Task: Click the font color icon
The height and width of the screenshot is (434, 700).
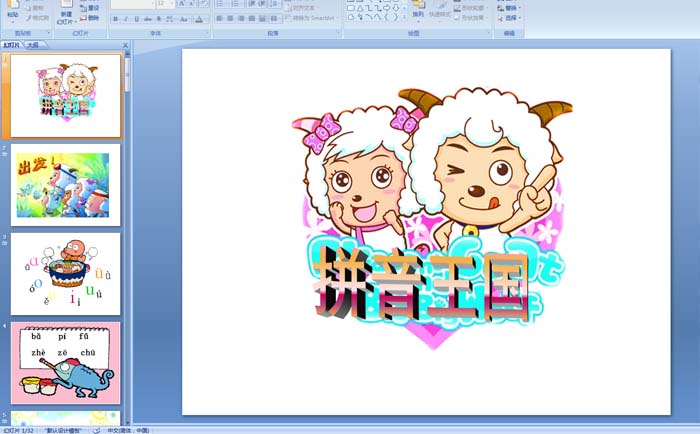Action: pyautogui.click(x=199, y=18)
